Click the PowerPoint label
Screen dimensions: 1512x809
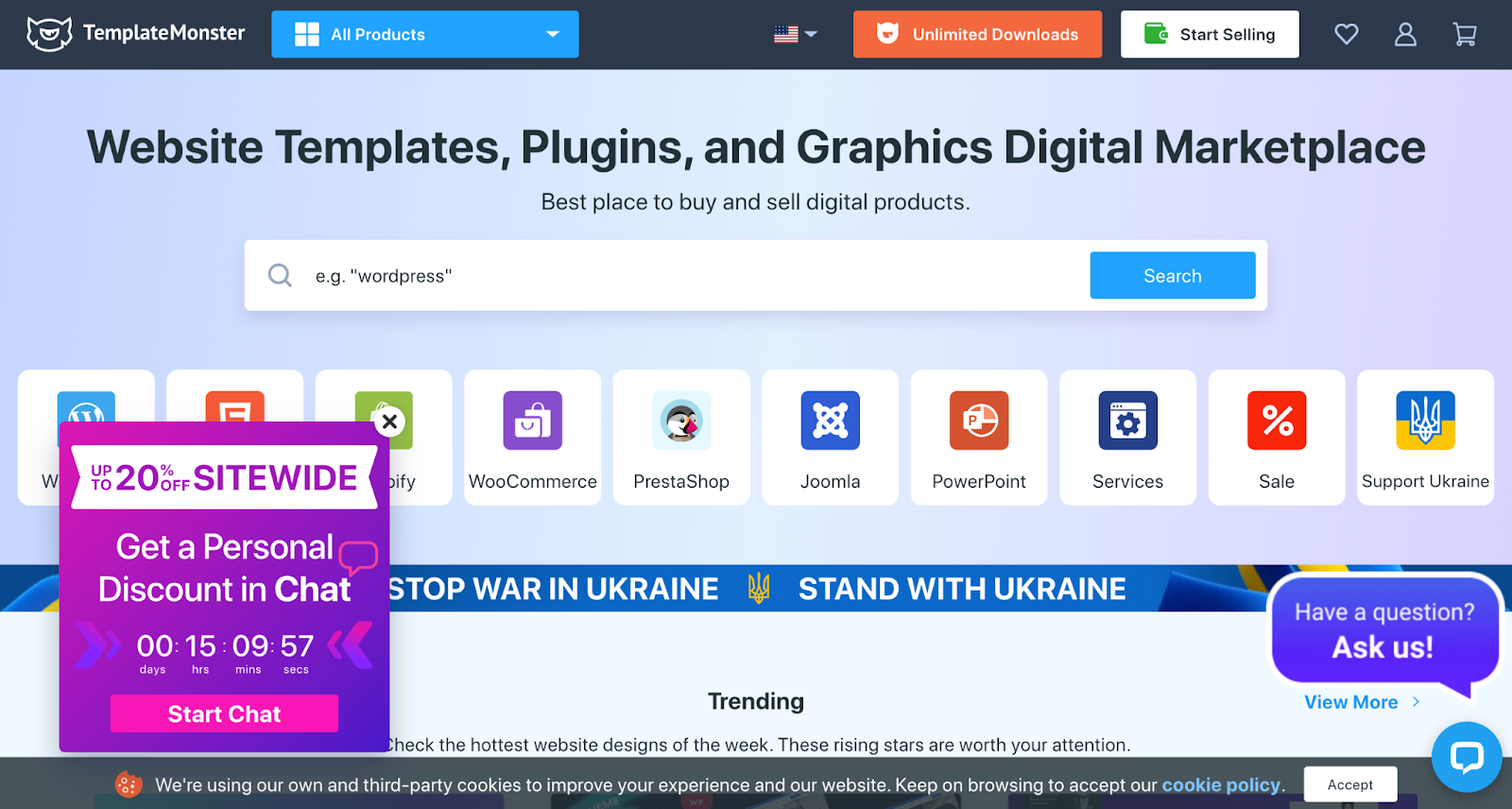(x=979, y=481)
